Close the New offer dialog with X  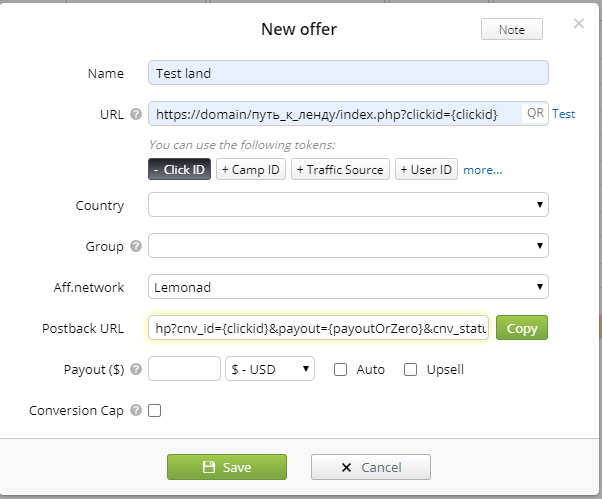tap(579, 23)
